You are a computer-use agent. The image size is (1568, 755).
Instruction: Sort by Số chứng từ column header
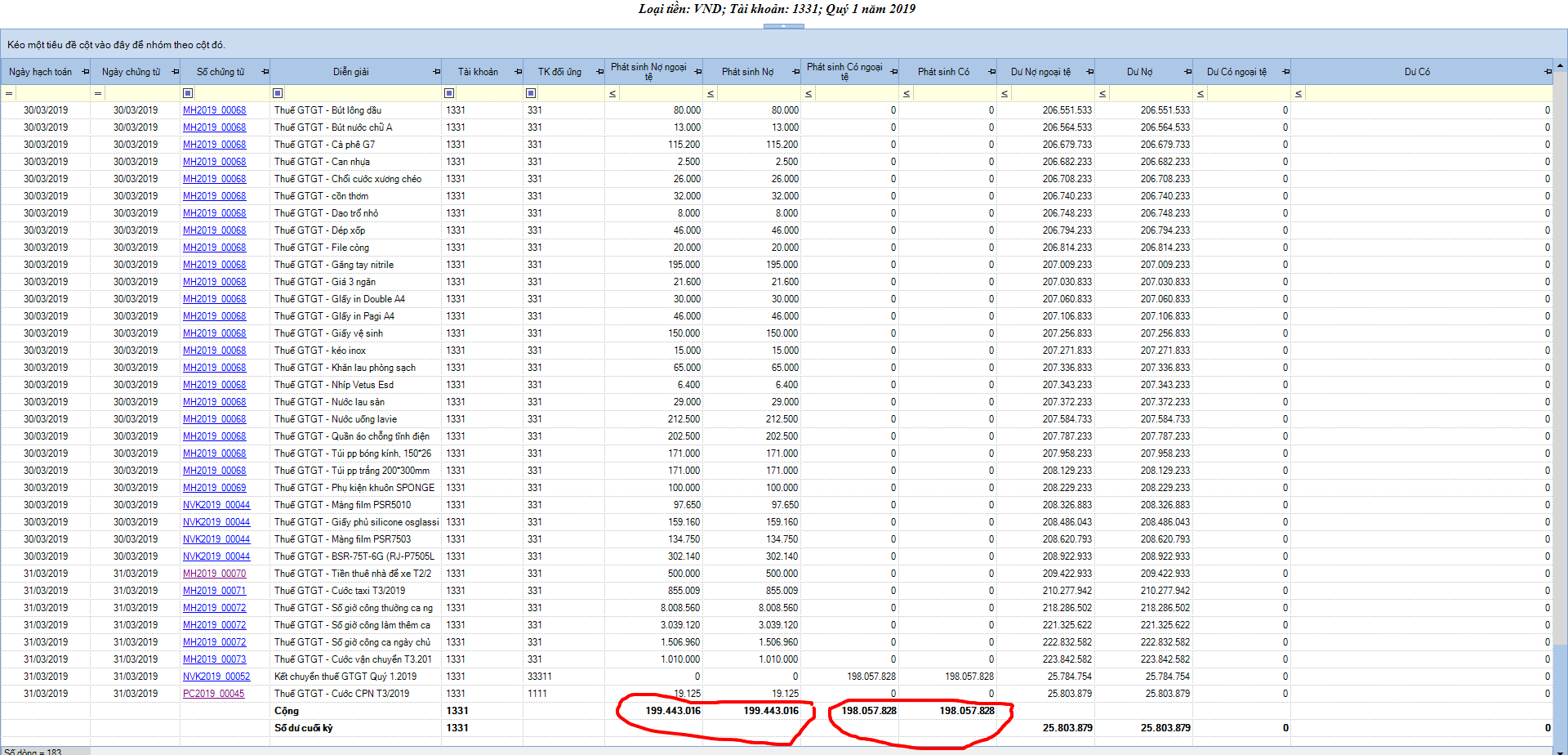pyautogui.click(x=220, y=72)
